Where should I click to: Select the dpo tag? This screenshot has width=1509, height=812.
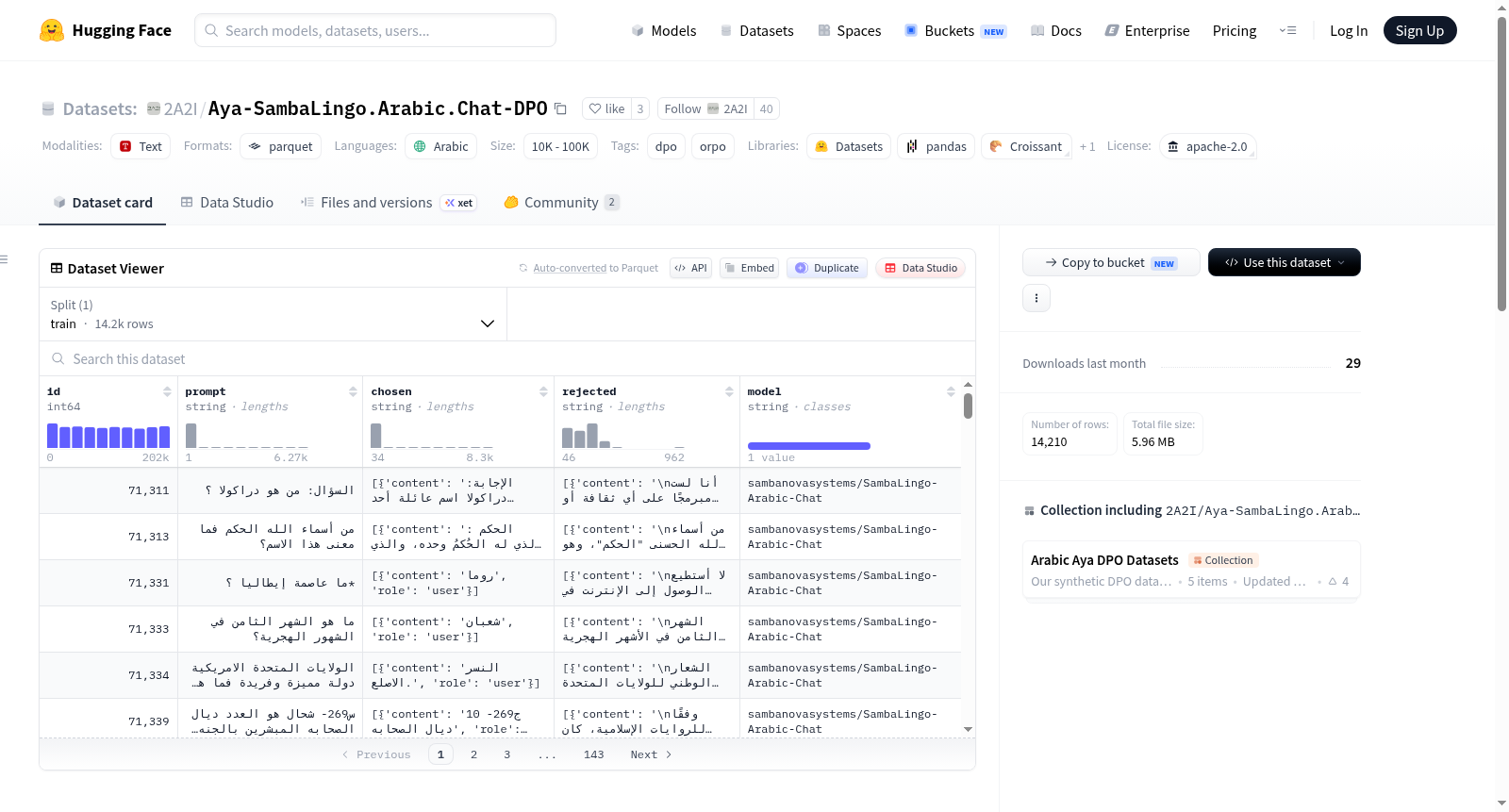[666, 146]
